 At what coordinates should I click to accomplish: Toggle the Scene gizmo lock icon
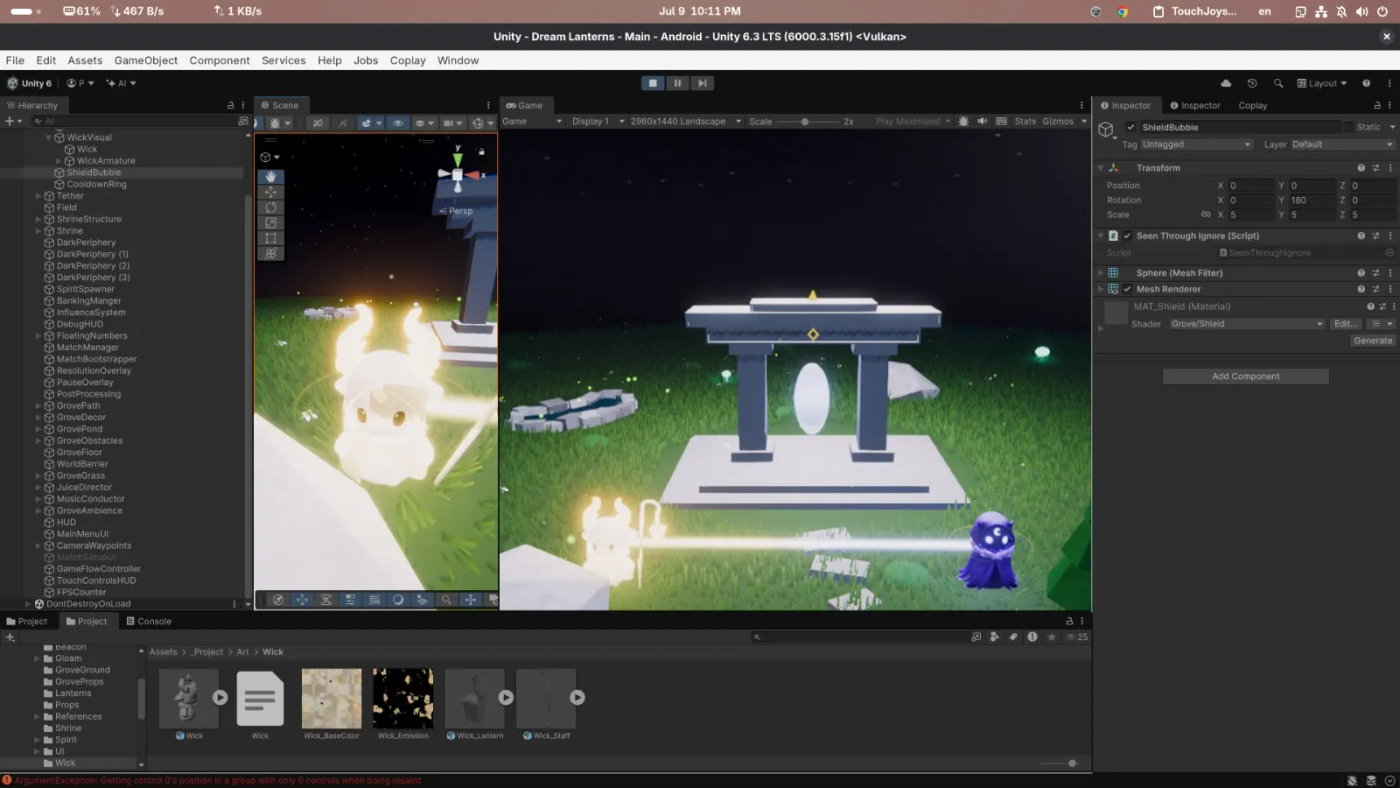[x=481, y=151]
